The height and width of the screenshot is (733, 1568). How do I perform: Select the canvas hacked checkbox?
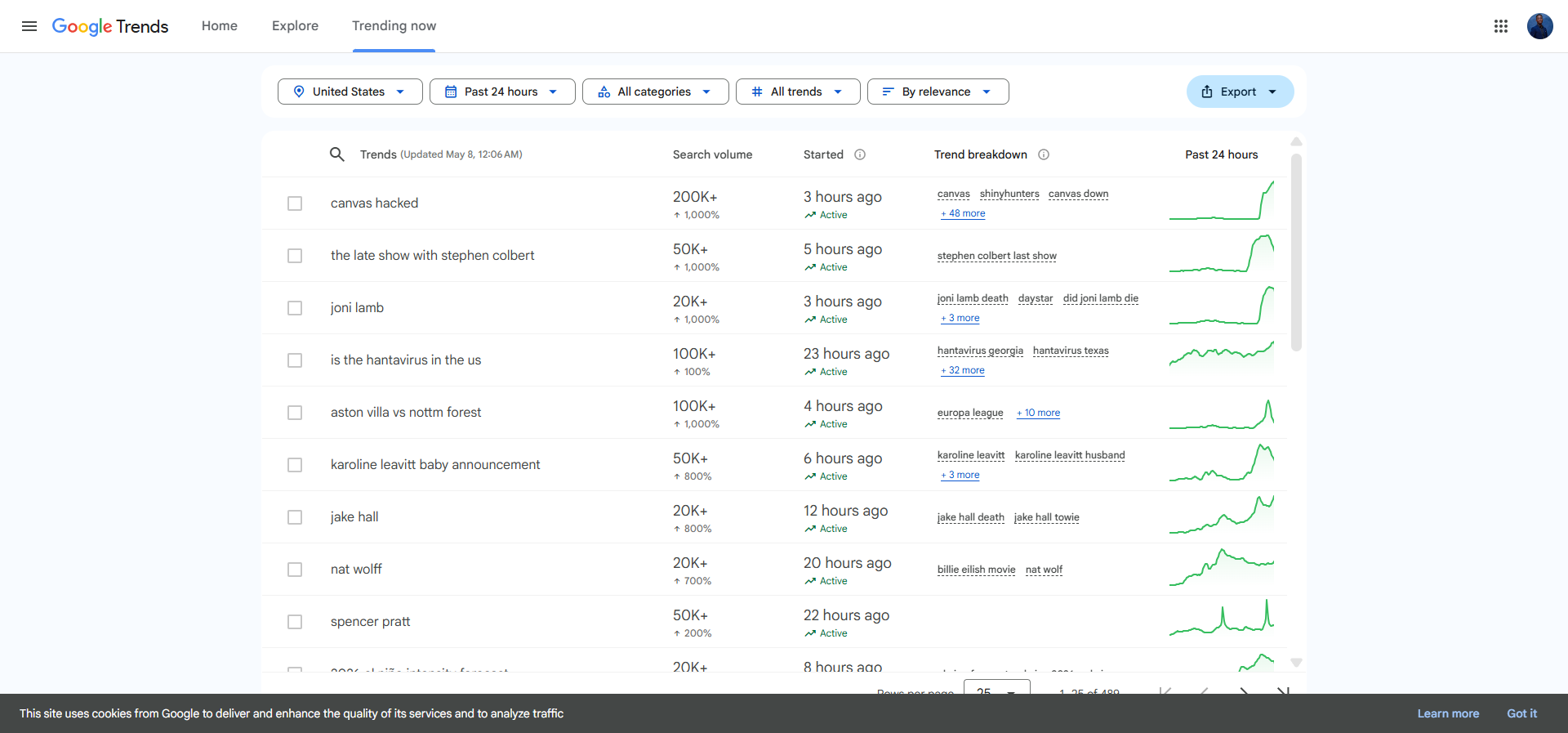[x=295, y=203]
